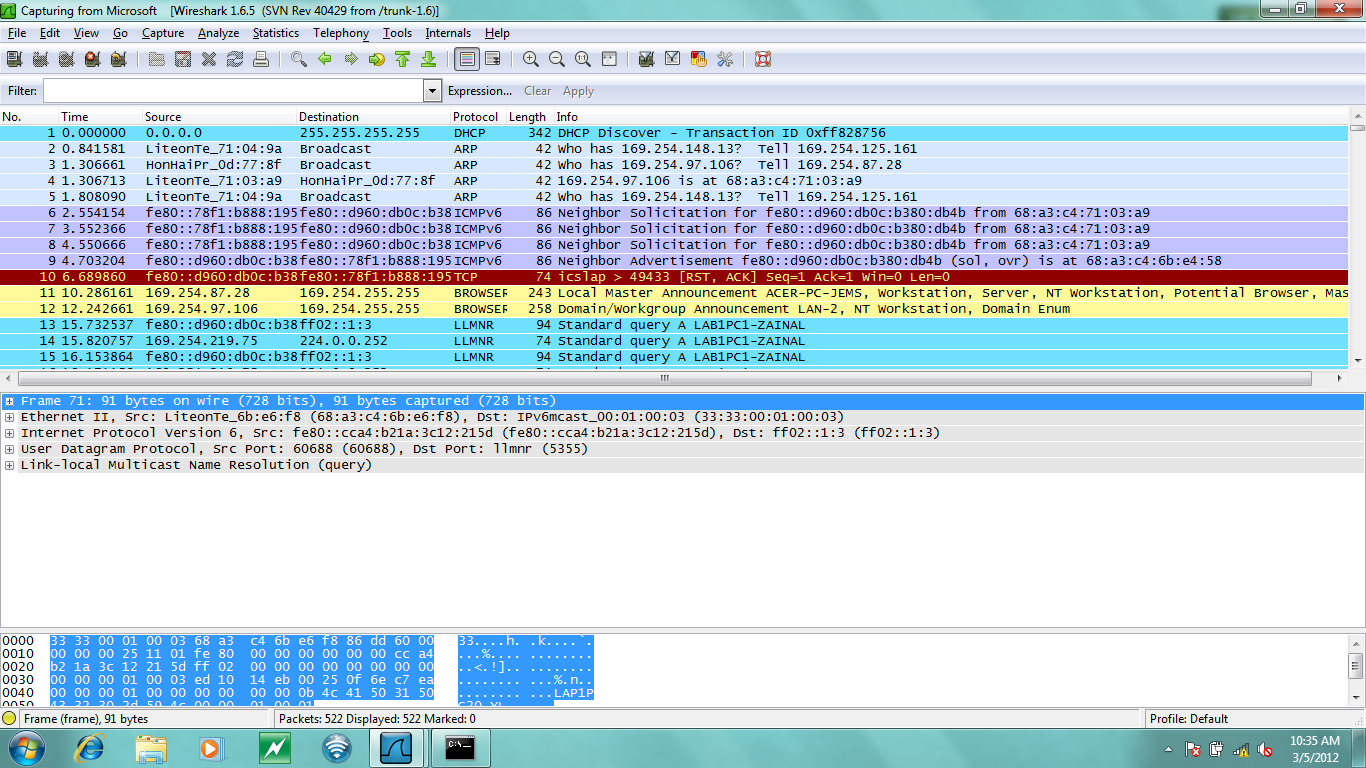The height and width of the screenshot is (768, 1366).
Task: Open Wireshark Preferences
Action: click(725, 59)
